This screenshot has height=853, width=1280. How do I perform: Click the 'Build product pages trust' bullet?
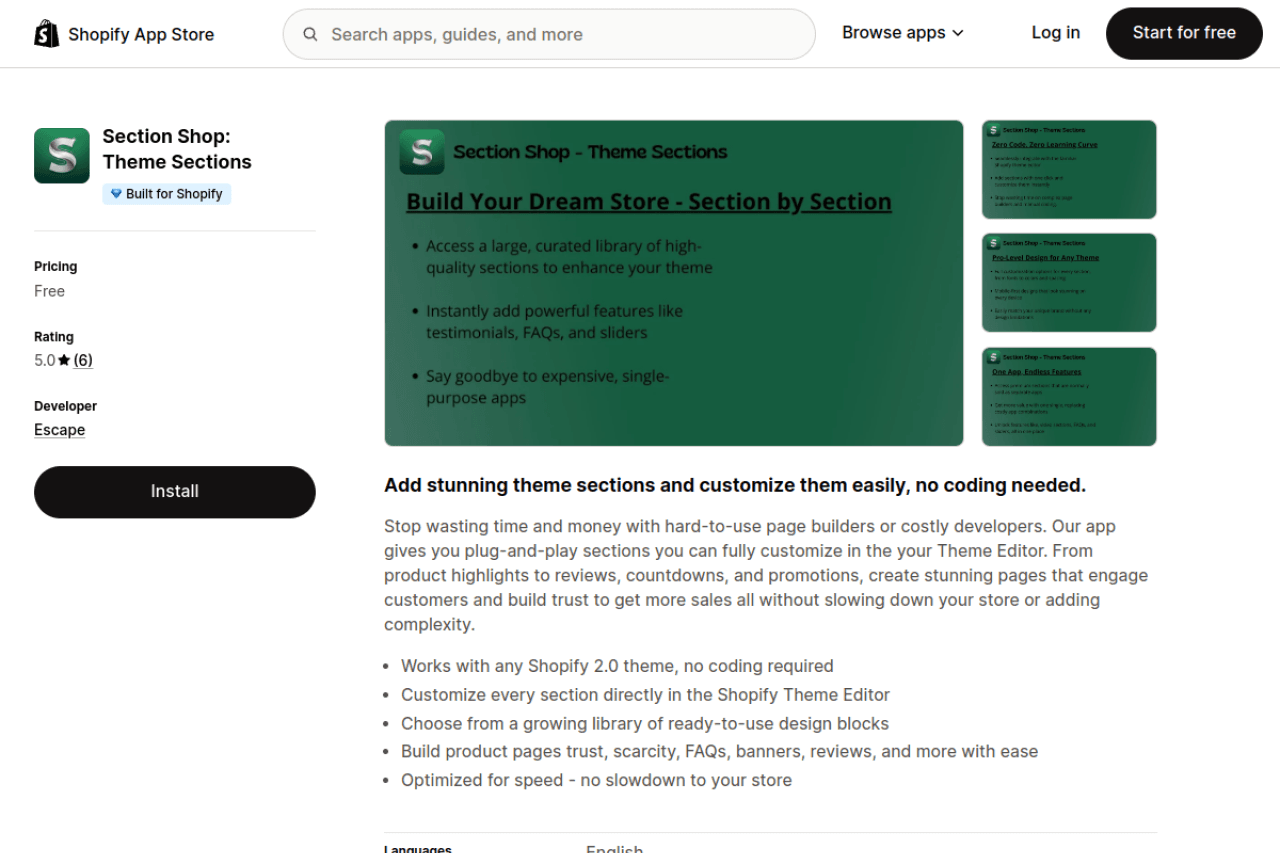point(720,751)
